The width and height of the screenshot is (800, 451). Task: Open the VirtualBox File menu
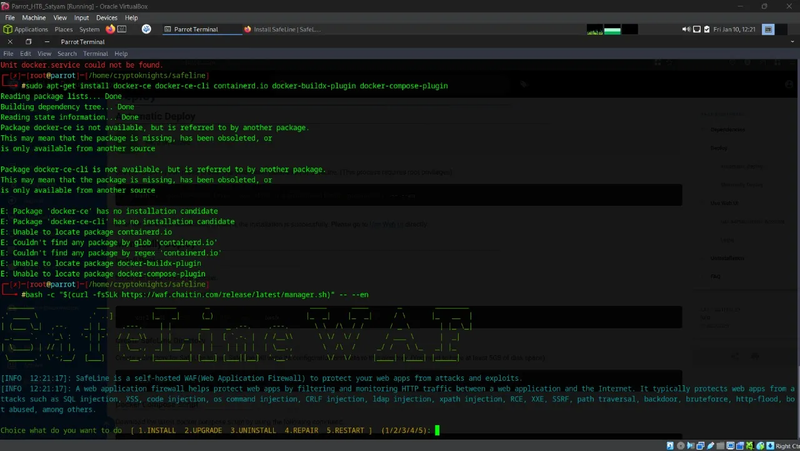(x=10, y=17)
